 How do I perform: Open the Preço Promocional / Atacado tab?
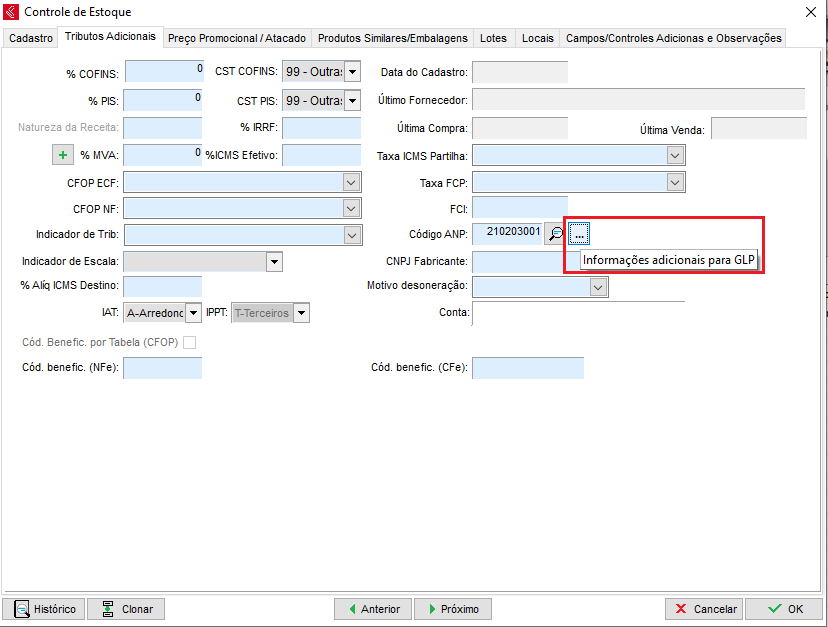tap(237, 38)
